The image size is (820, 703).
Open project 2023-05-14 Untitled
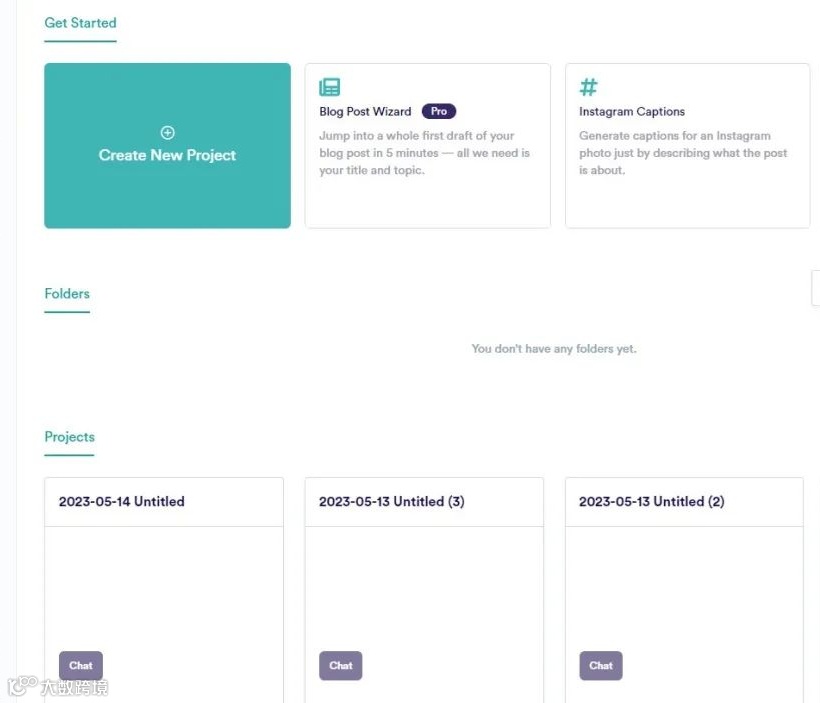click(121, 502)
